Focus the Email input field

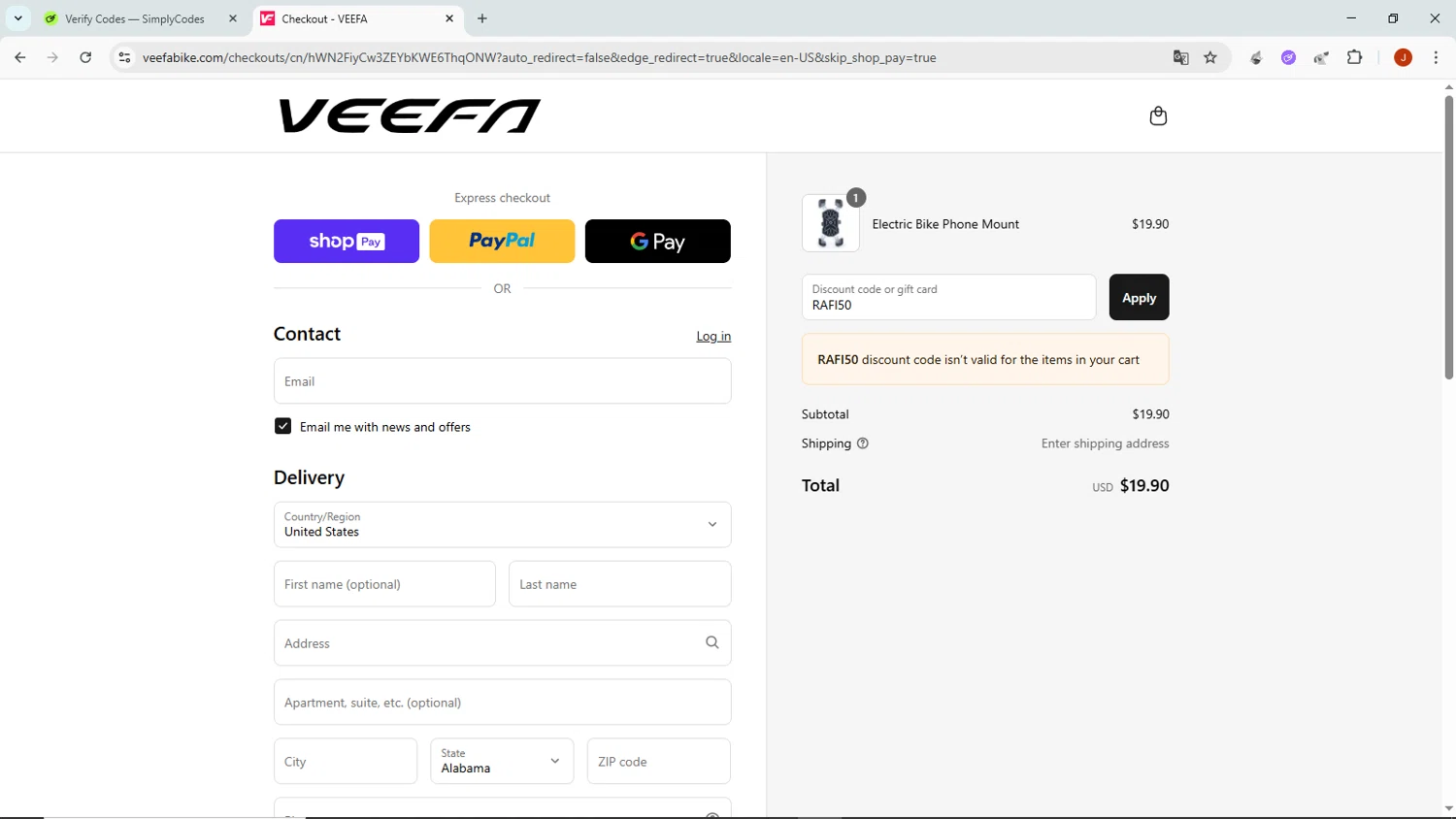[x=502, y=380]
